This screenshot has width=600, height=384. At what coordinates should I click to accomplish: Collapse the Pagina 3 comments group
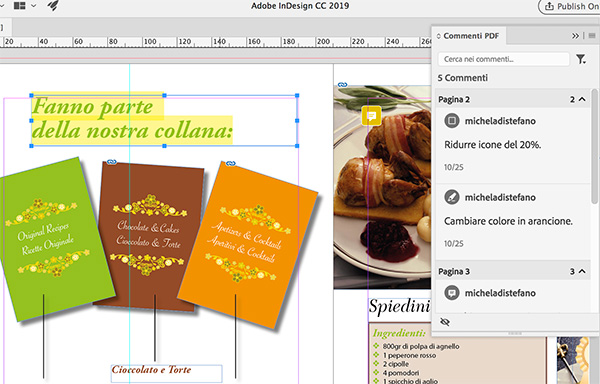pos(582,272)
